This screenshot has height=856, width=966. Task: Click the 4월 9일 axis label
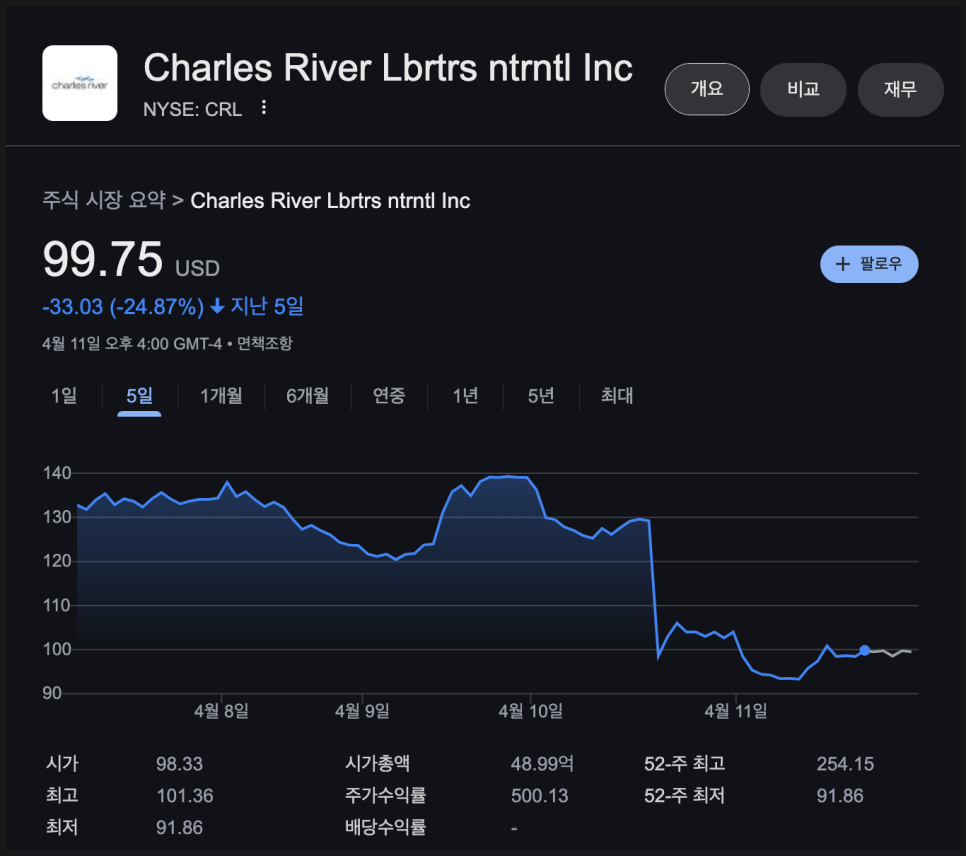coord(362,711)
